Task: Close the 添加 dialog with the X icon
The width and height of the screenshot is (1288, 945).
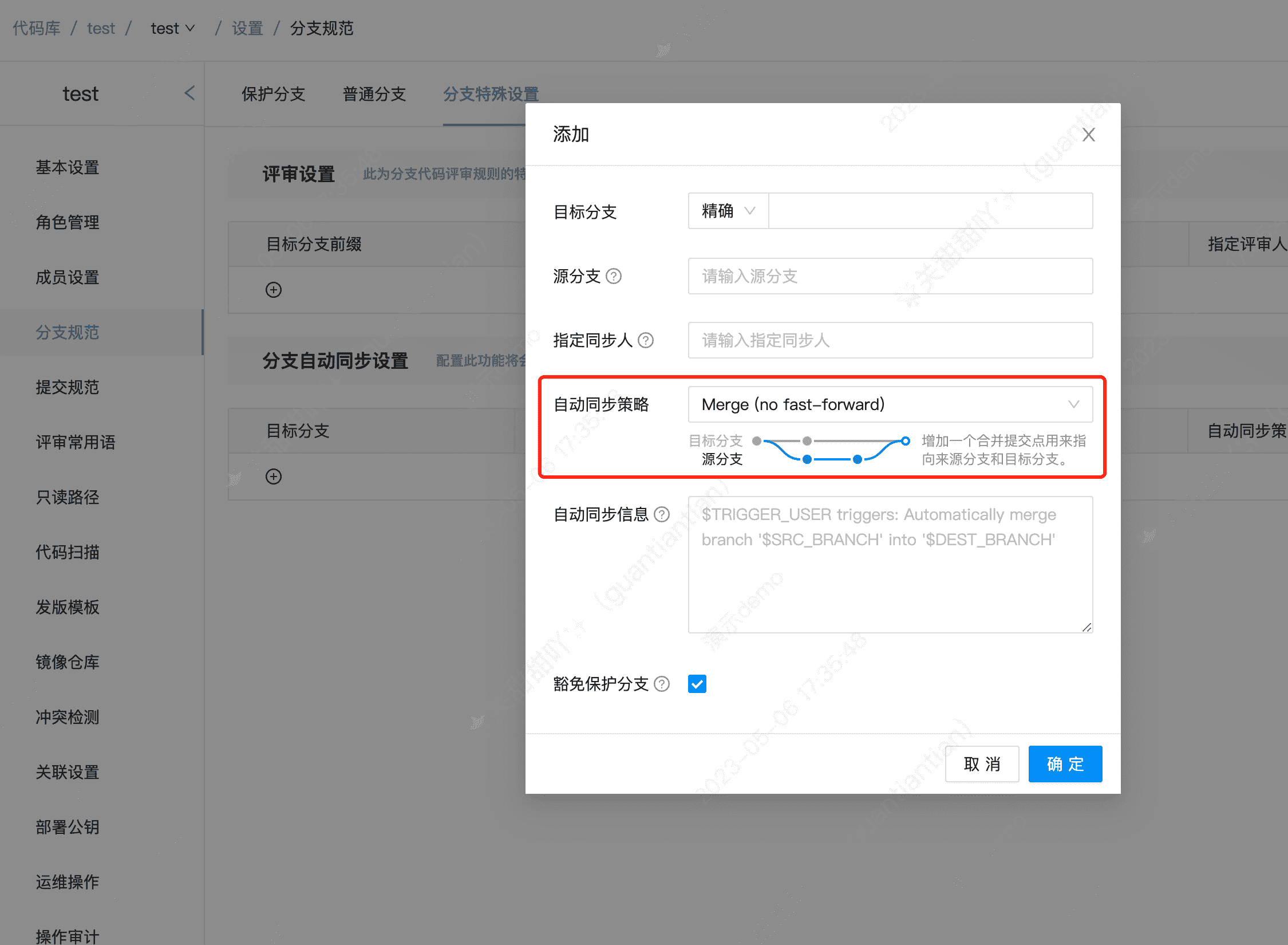Action: tap(1088, 135)
